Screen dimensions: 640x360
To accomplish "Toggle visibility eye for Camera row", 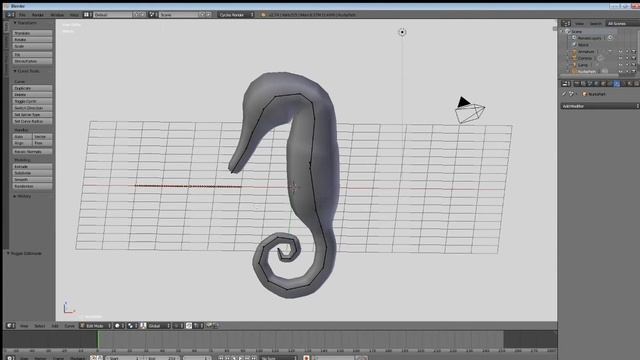I will coord(620,58).
